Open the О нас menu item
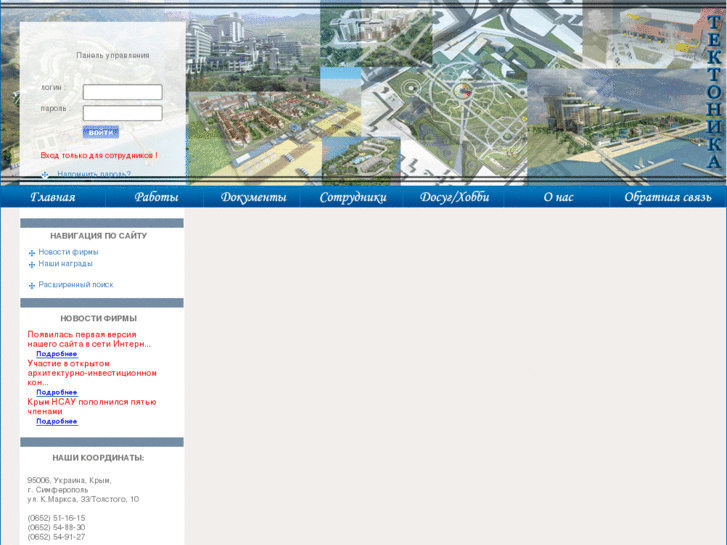 click(558, 197)
